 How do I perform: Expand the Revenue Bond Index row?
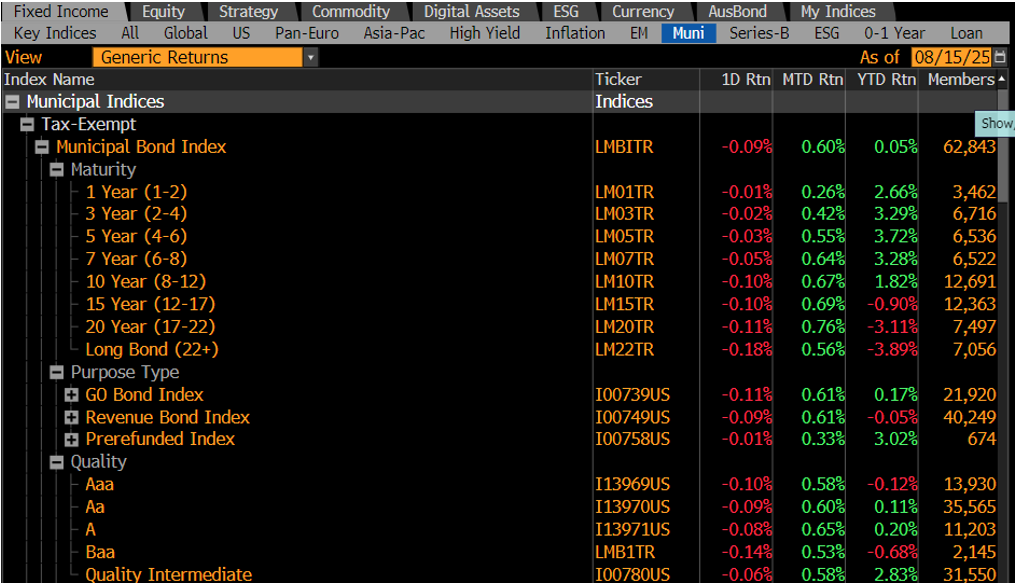(71, 418)
